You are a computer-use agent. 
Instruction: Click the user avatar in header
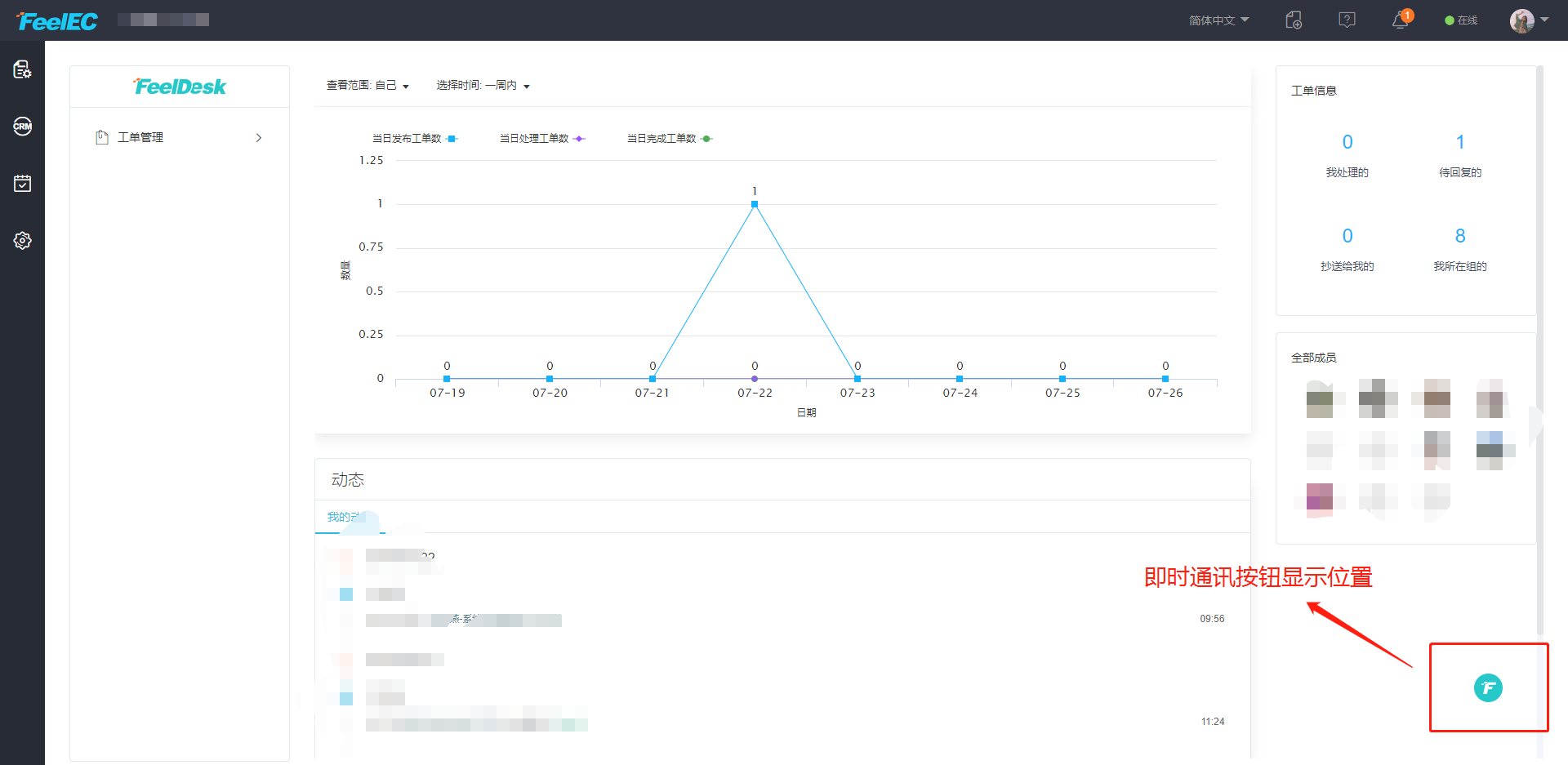click(1521, 20)
